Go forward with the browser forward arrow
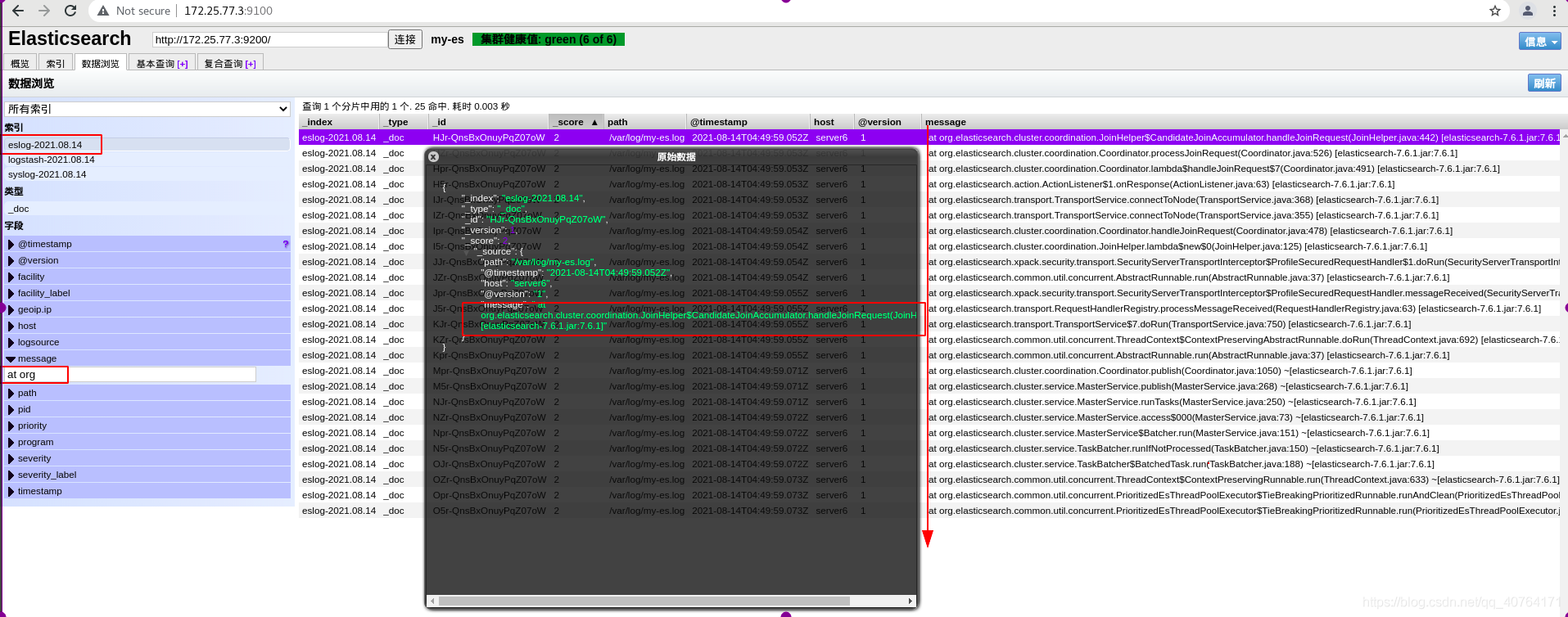The height and width of the screenshot is (617, 1568). click(x=44, y=11)
